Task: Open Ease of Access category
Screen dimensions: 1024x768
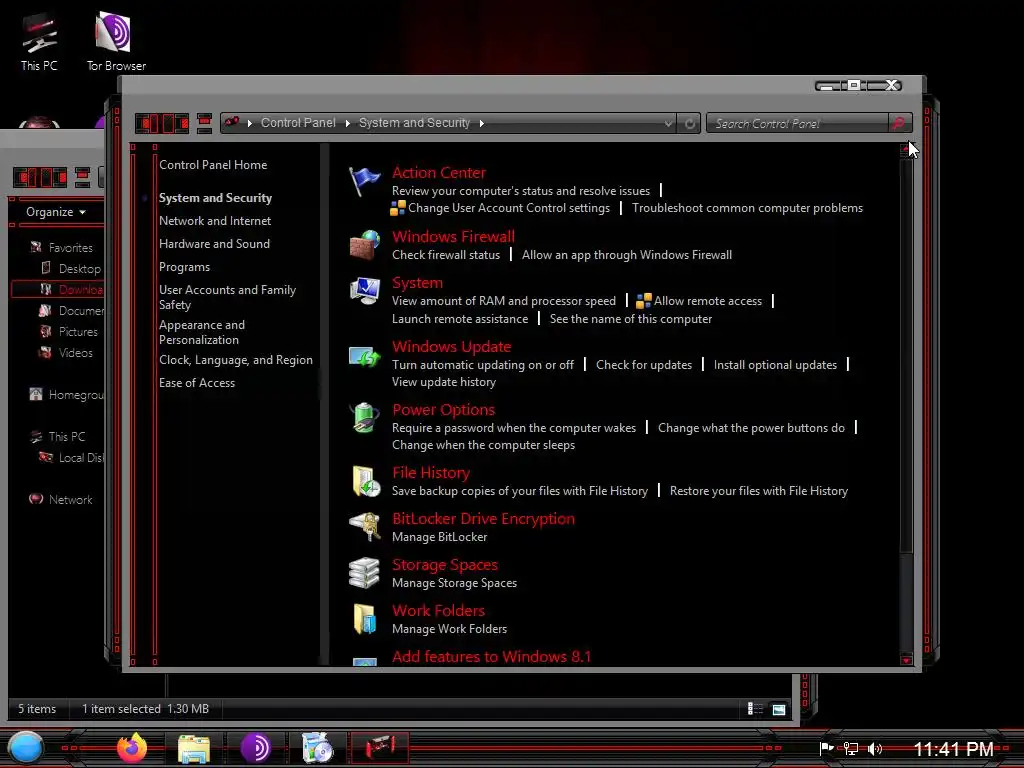Action: coord(197,383)
